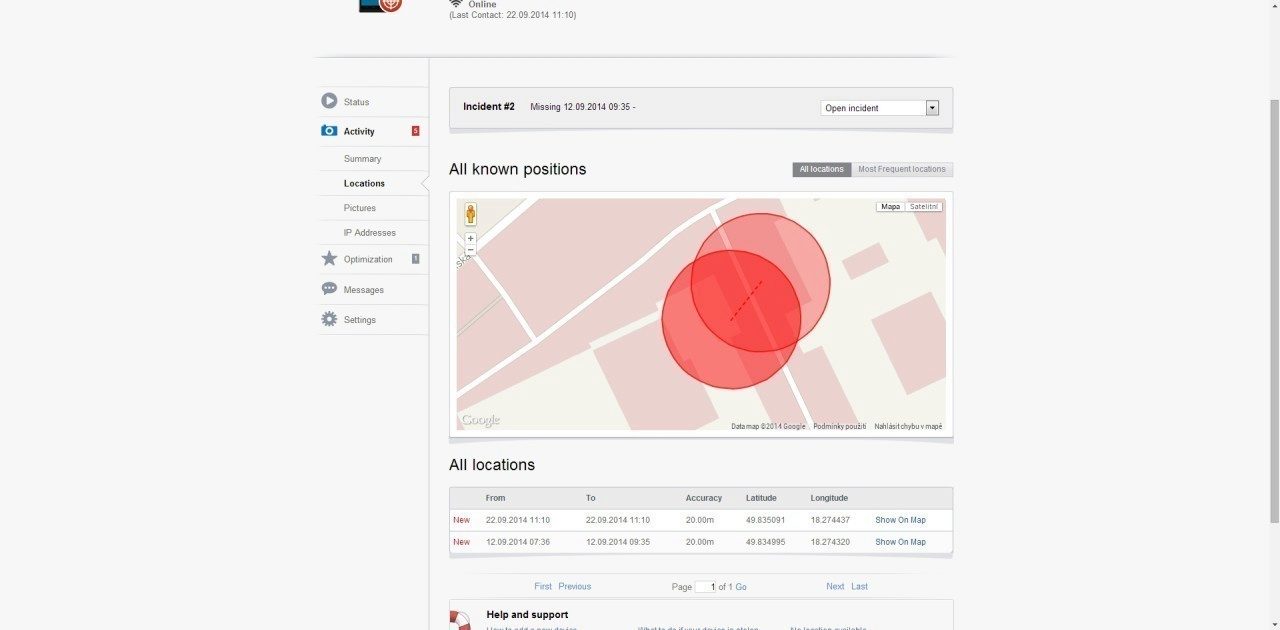Click the From column header
Image resolution: width=1280 pixels, height=630 pixels.
[x=495, y=498]
